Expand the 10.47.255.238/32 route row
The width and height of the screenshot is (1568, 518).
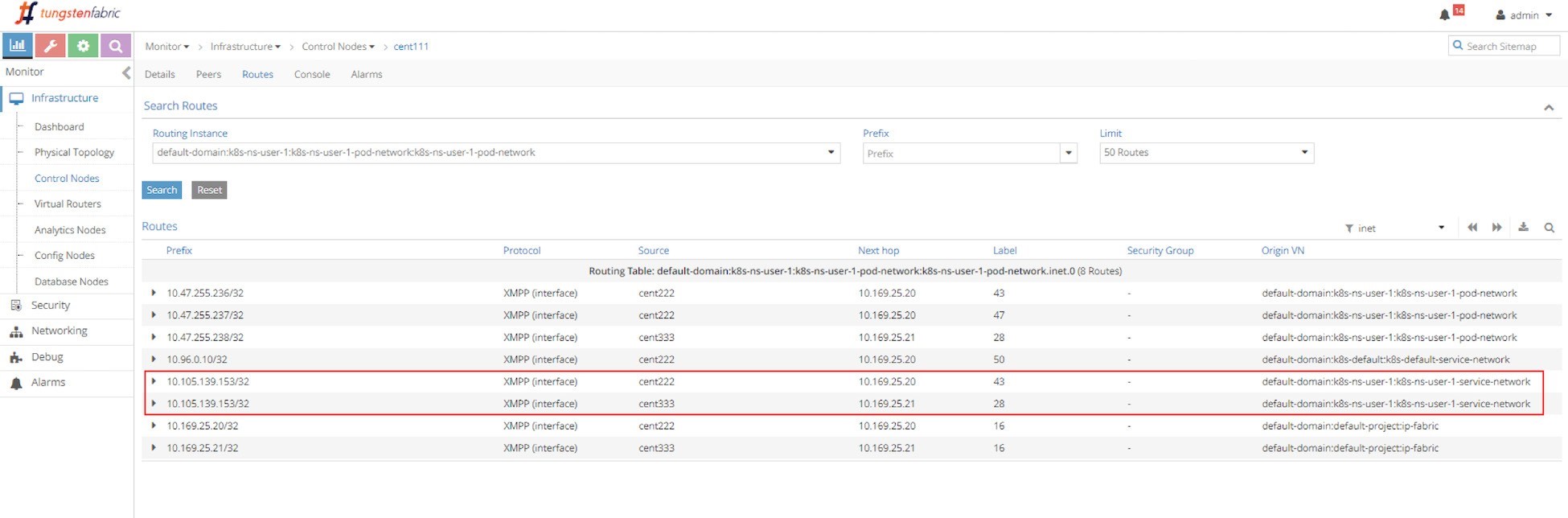154,337
